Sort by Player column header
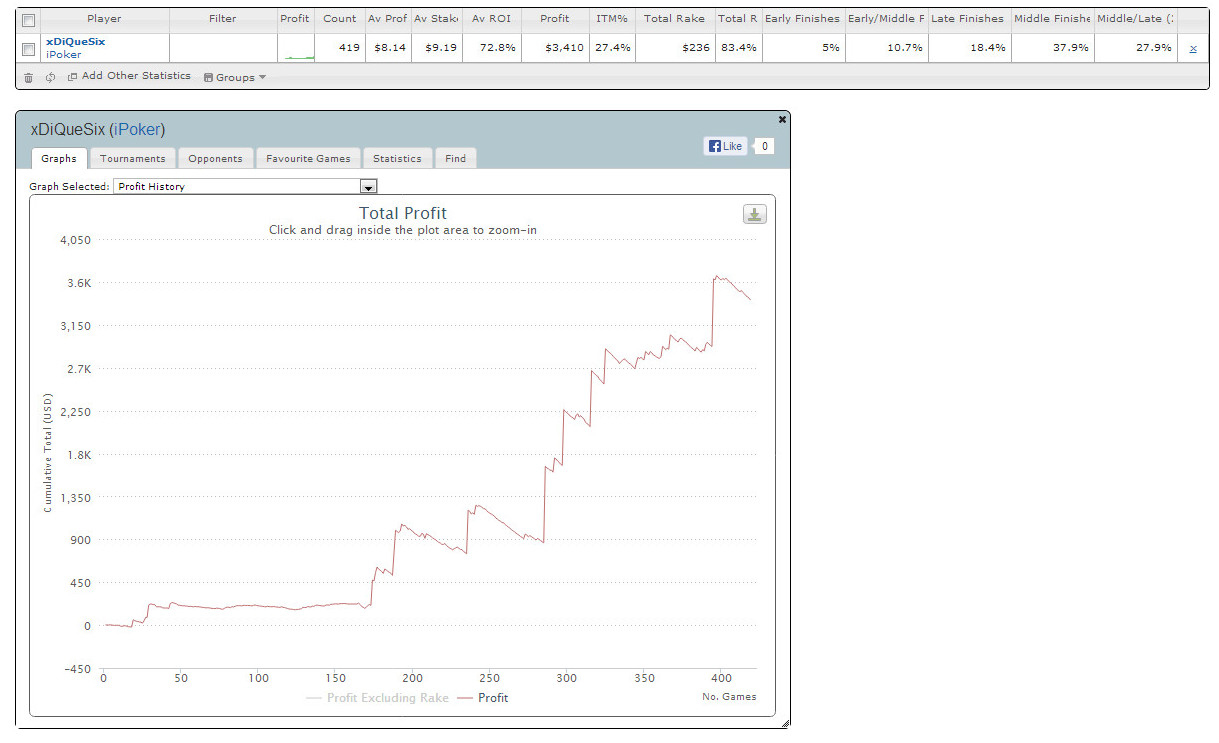Viewport: 1219px width, 743px height. [104, 19]
